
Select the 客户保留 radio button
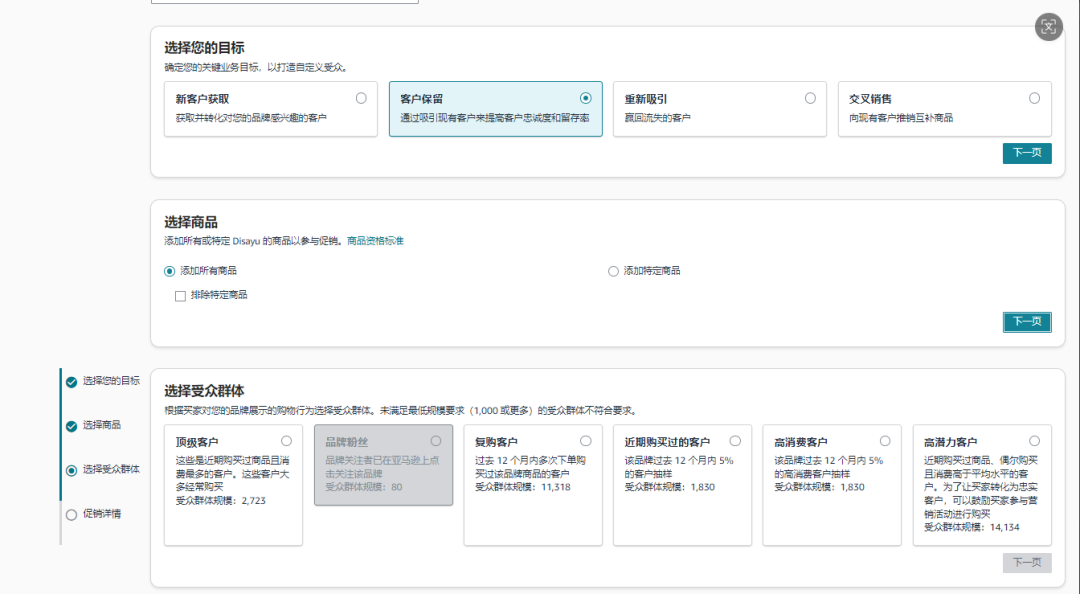pos(585,99)
